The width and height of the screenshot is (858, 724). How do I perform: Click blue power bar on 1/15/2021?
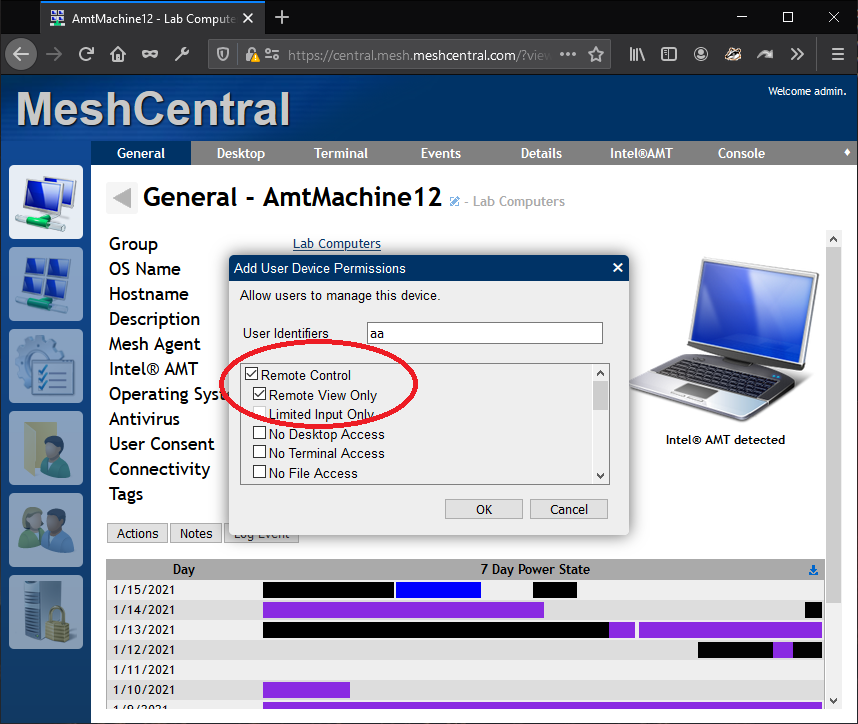click(438, 590)
